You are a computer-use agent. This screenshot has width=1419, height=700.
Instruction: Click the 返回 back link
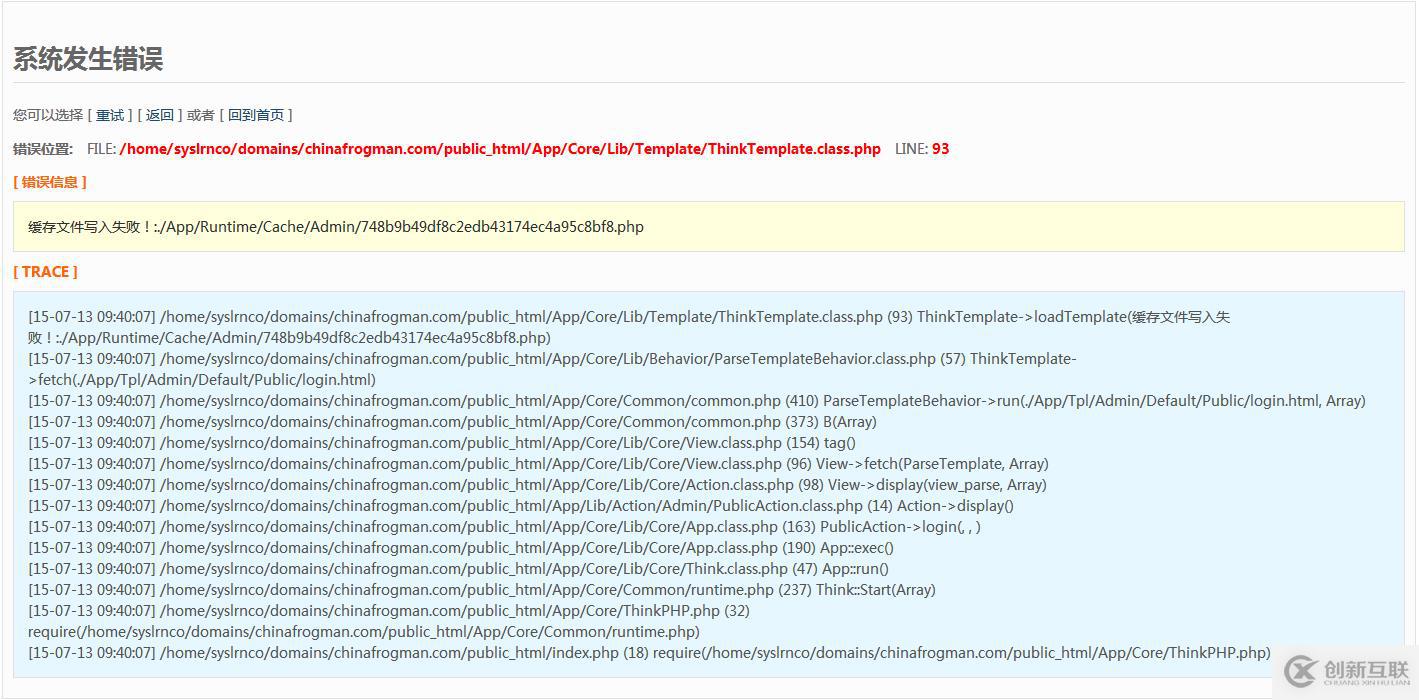click(x=160, y=115)
